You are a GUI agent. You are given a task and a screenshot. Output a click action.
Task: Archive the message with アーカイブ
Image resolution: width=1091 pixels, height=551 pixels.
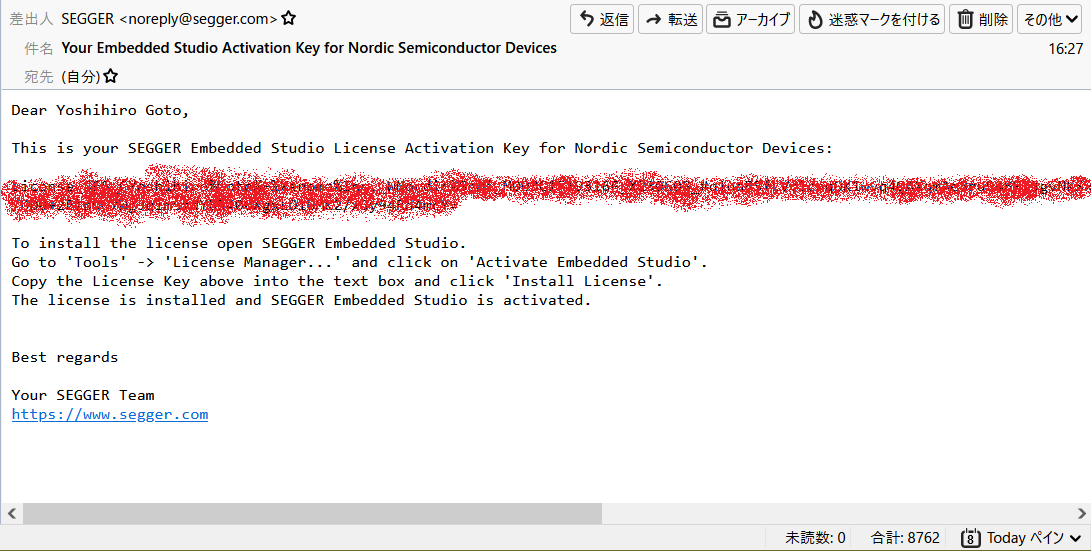(751, 19)
